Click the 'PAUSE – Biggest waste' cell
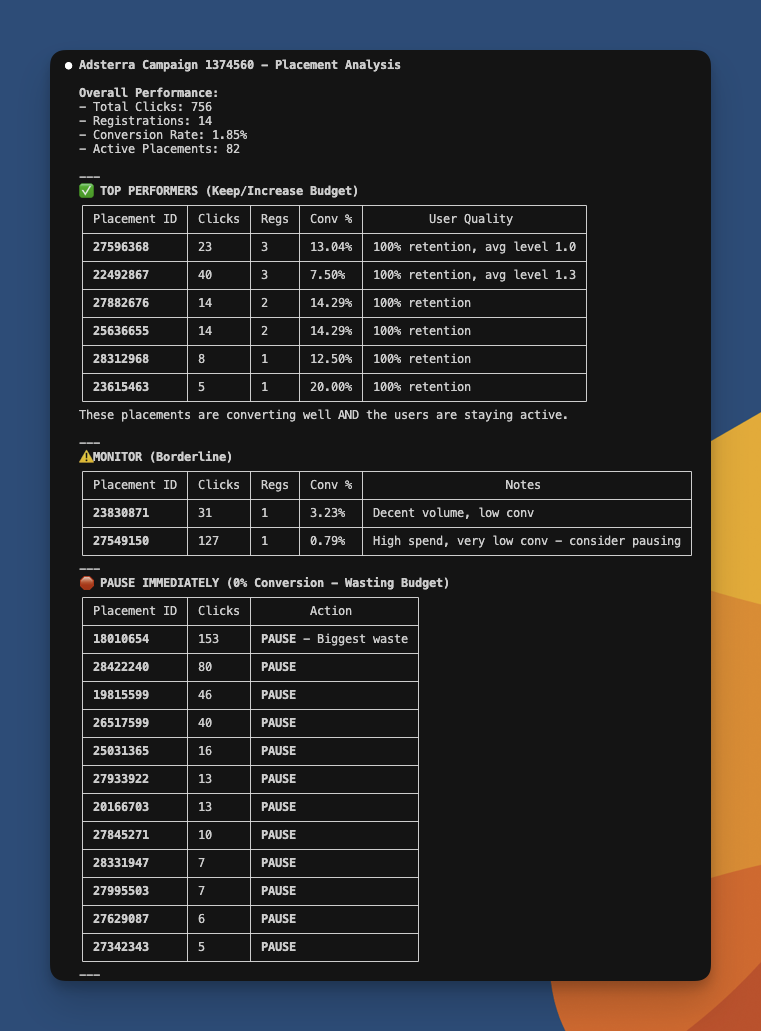This screenshot has width=761, height=1031. [x=334, y=638]
